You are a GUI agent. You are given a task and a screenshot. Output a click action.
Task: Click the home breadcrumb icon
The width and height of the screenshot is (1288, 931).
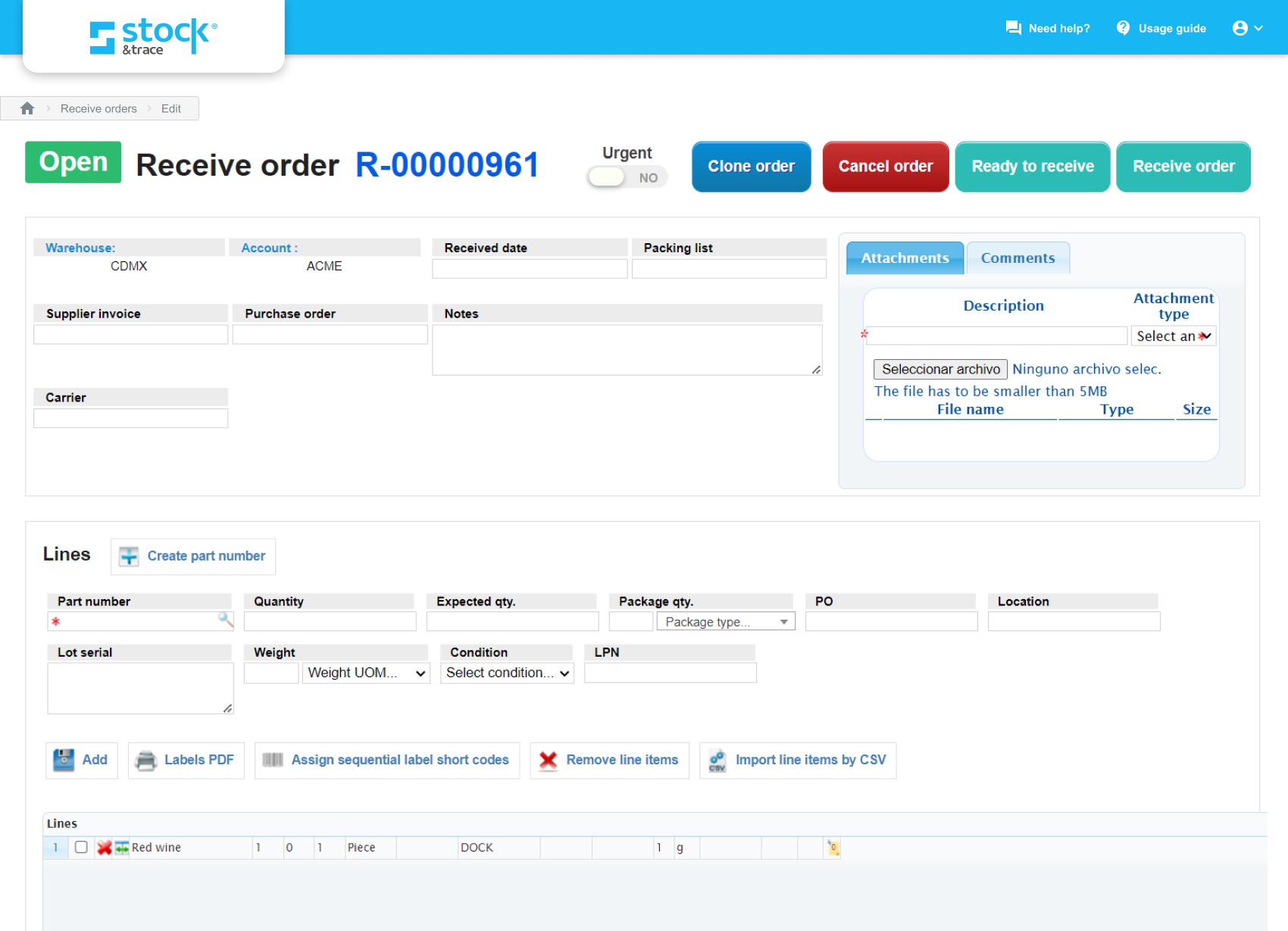coord(27,108)
